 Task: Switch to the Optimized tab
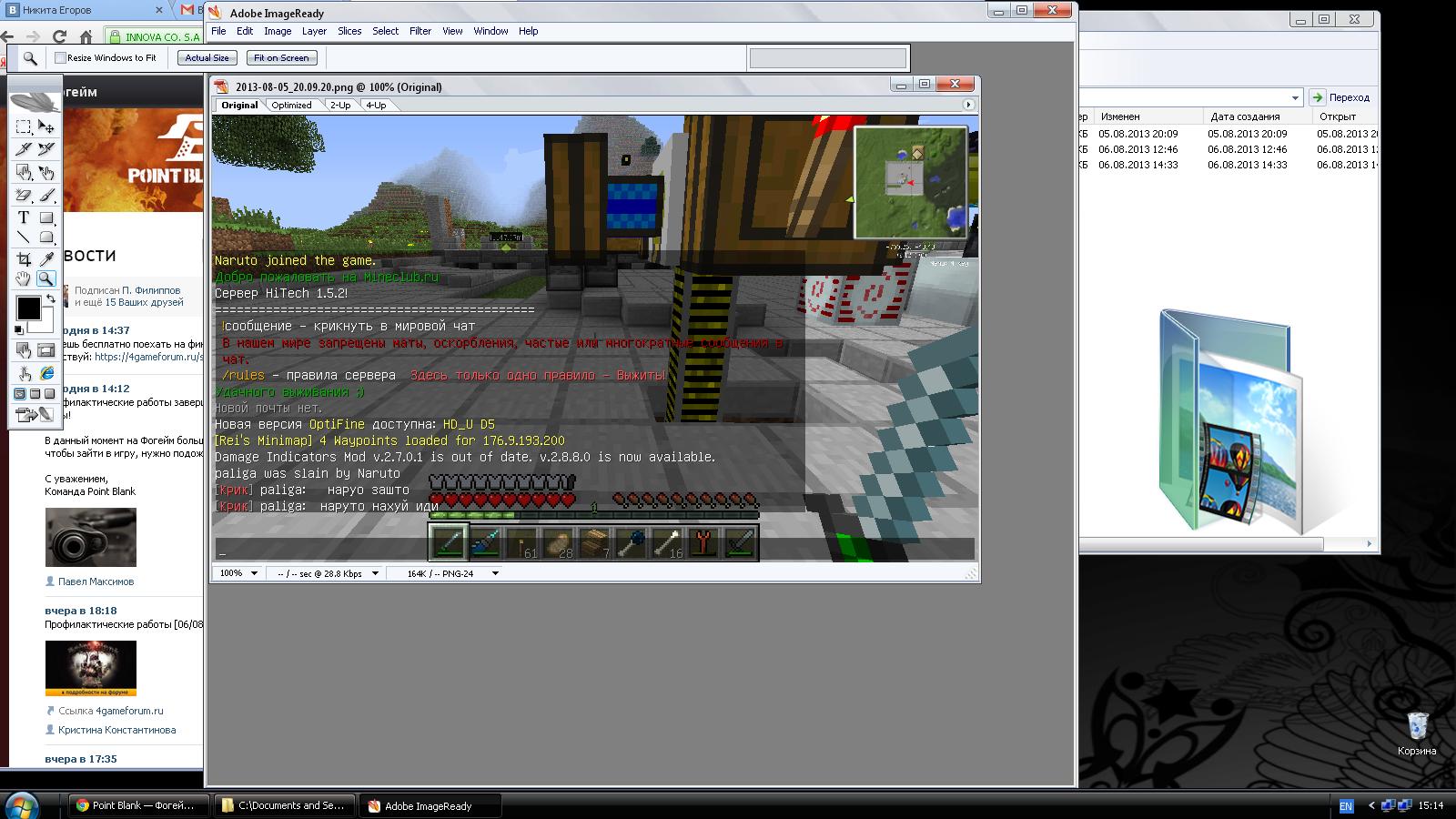tap(291, 106)
